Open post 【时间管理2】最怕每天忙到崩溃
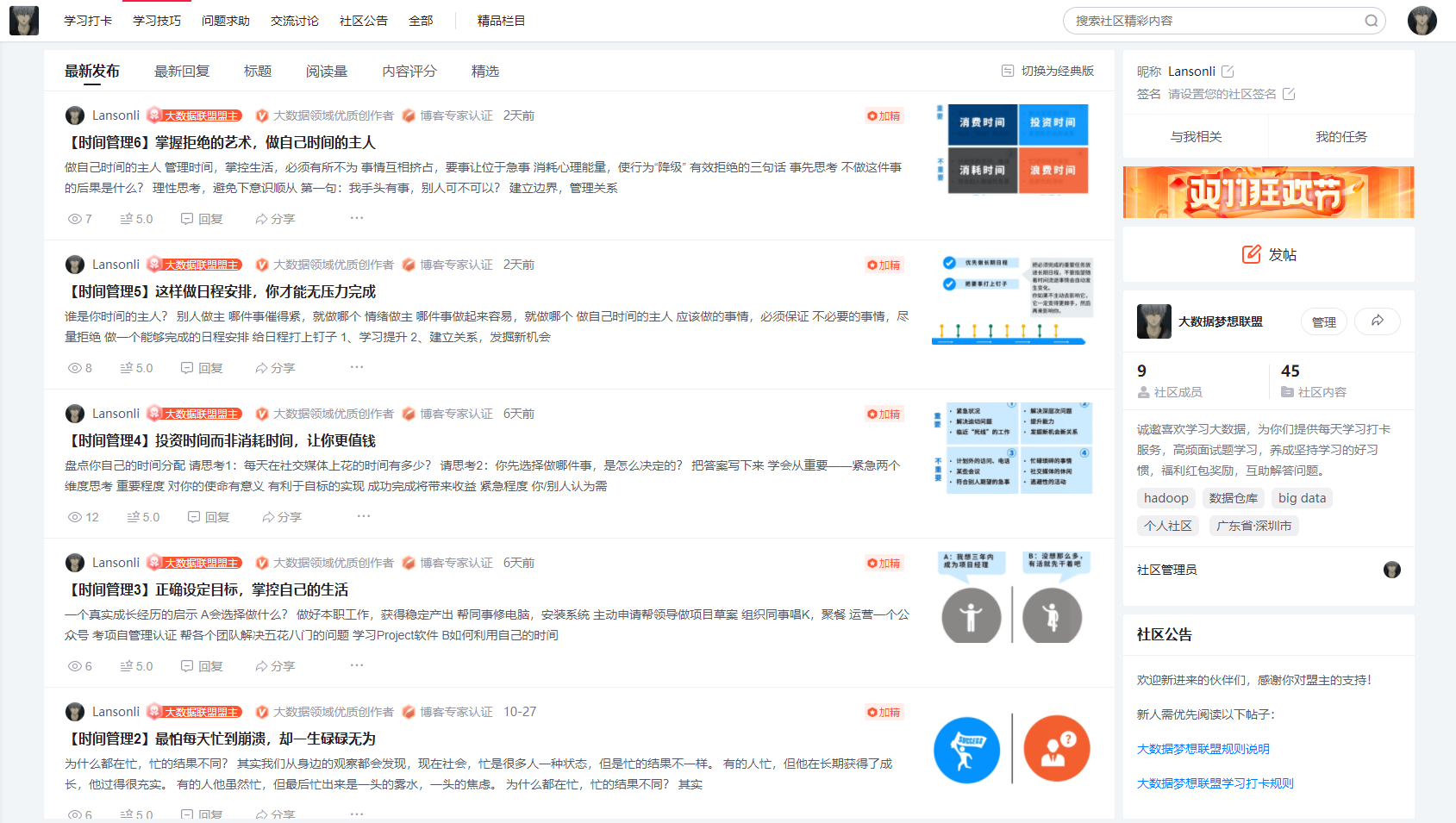The height and width of the screenshot is (823, 1456). pos(221,739)
